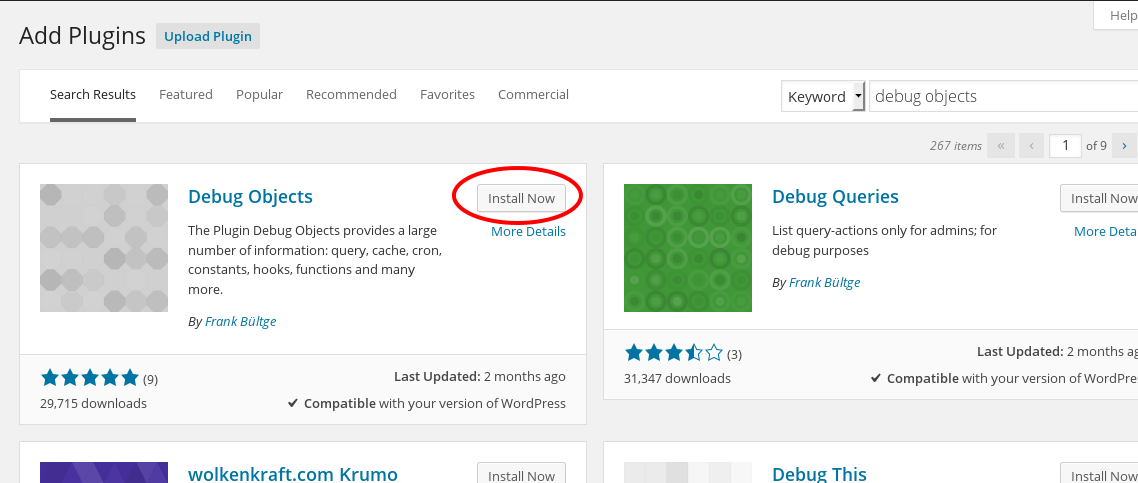1138x483 pixels.
Task: Switch to the Popular tab
Action: (259, 94)
